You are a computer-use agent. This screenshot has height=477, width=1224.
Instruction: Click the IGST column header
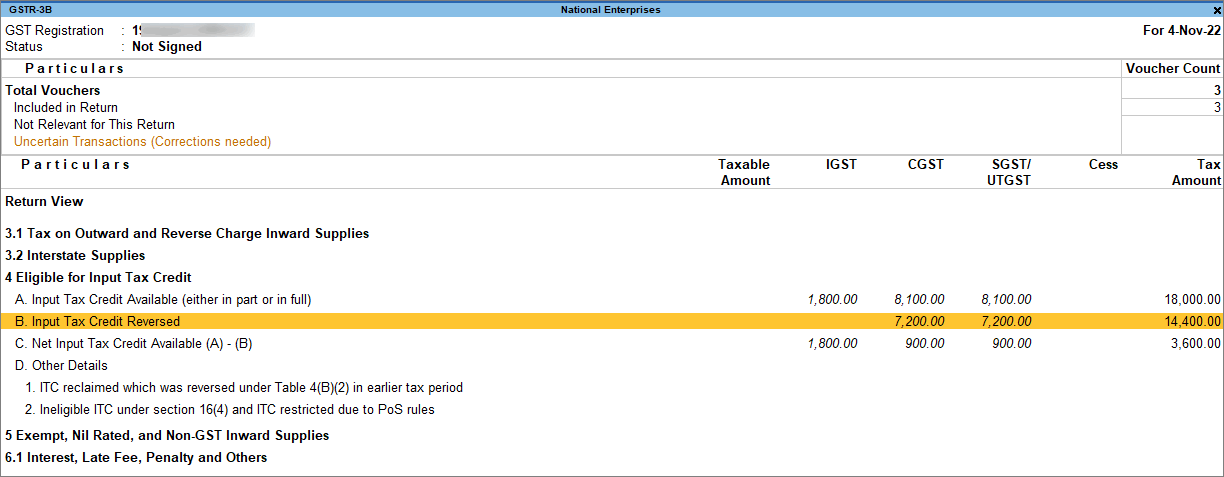pos(842,165)
